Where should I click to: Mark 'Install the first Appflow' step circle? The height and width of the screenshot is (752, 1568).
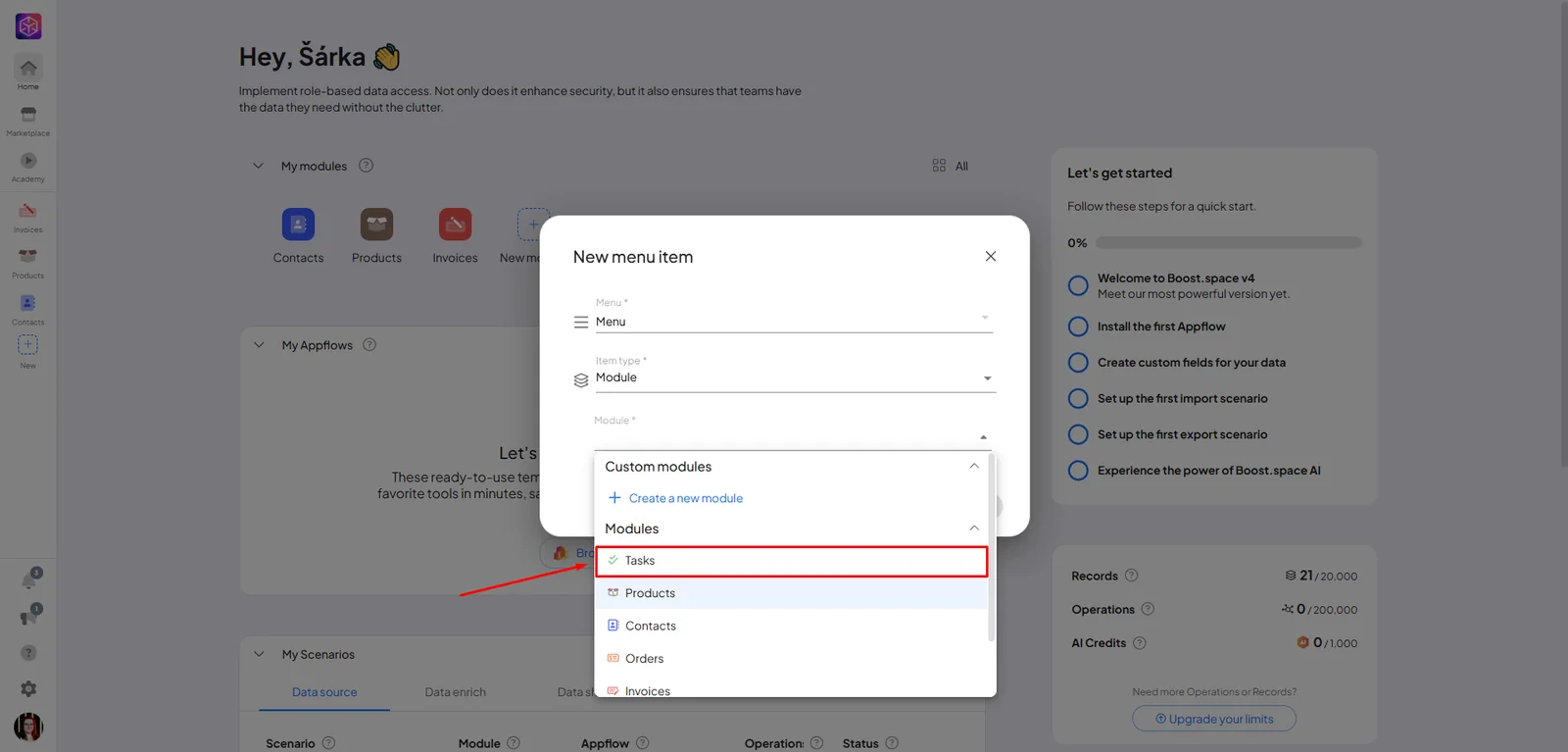(x=1078, y=326)
